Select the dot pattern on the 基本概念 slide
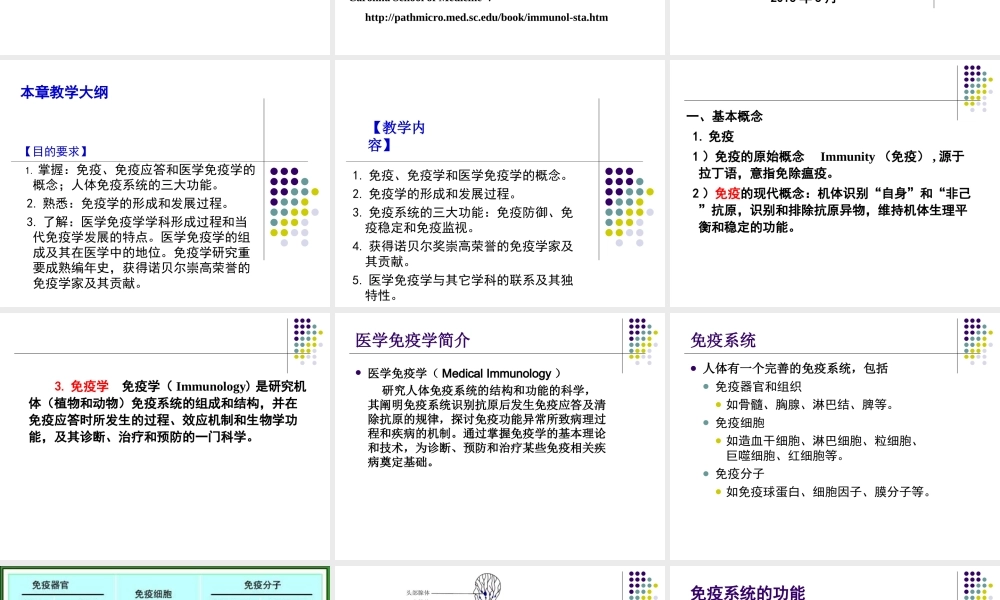 tap(974, 90)
